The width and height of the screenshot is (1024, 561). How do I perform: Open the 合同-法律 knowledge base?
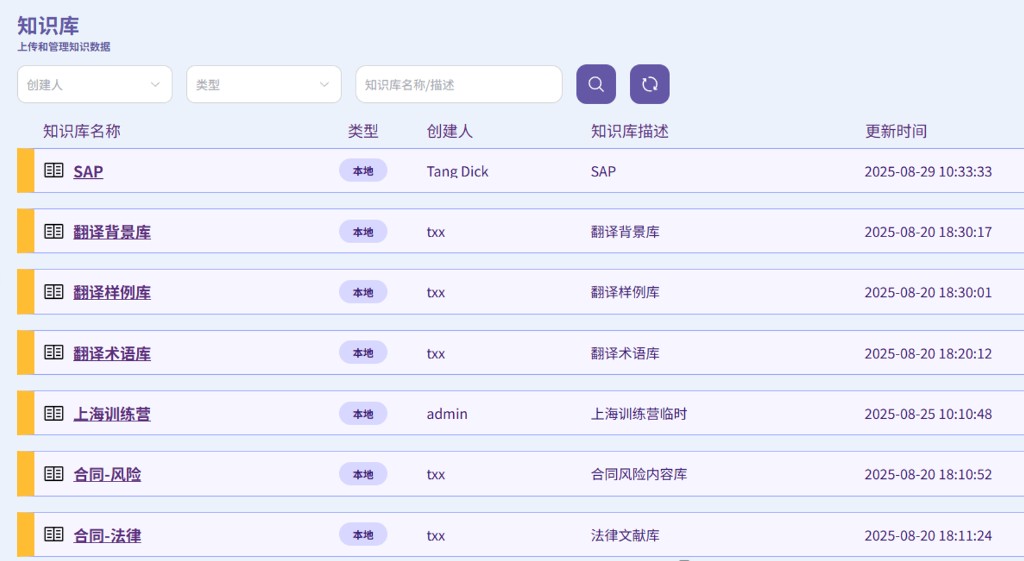tap(107, 536)
